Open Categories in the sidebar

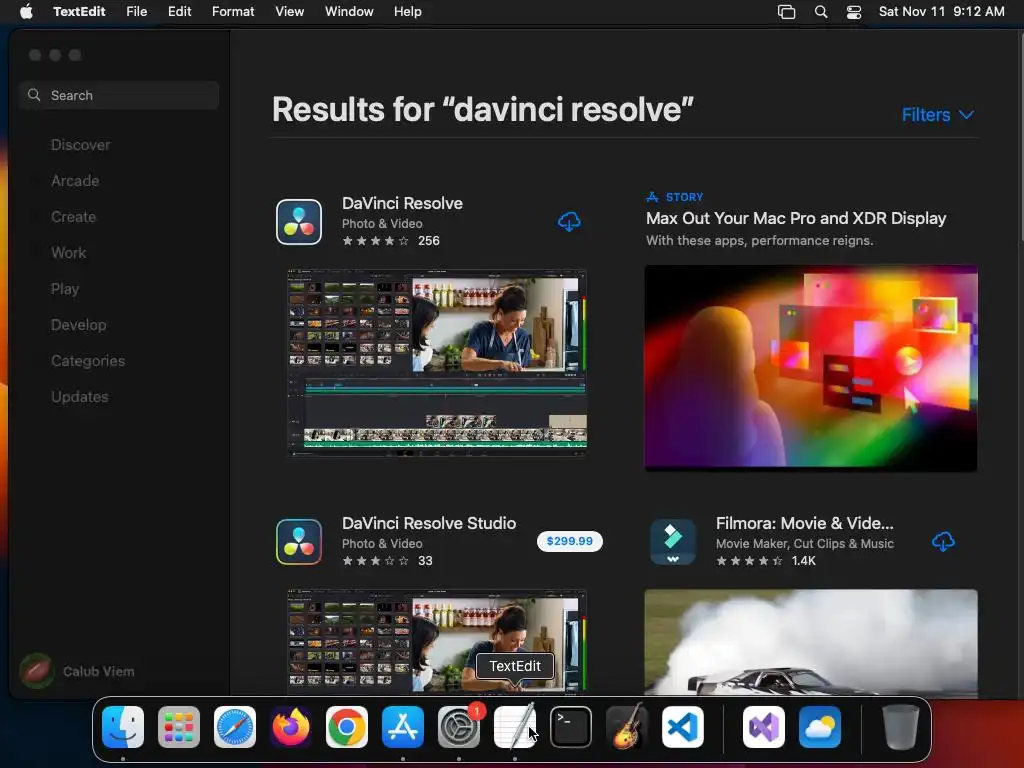coord(88,360)
